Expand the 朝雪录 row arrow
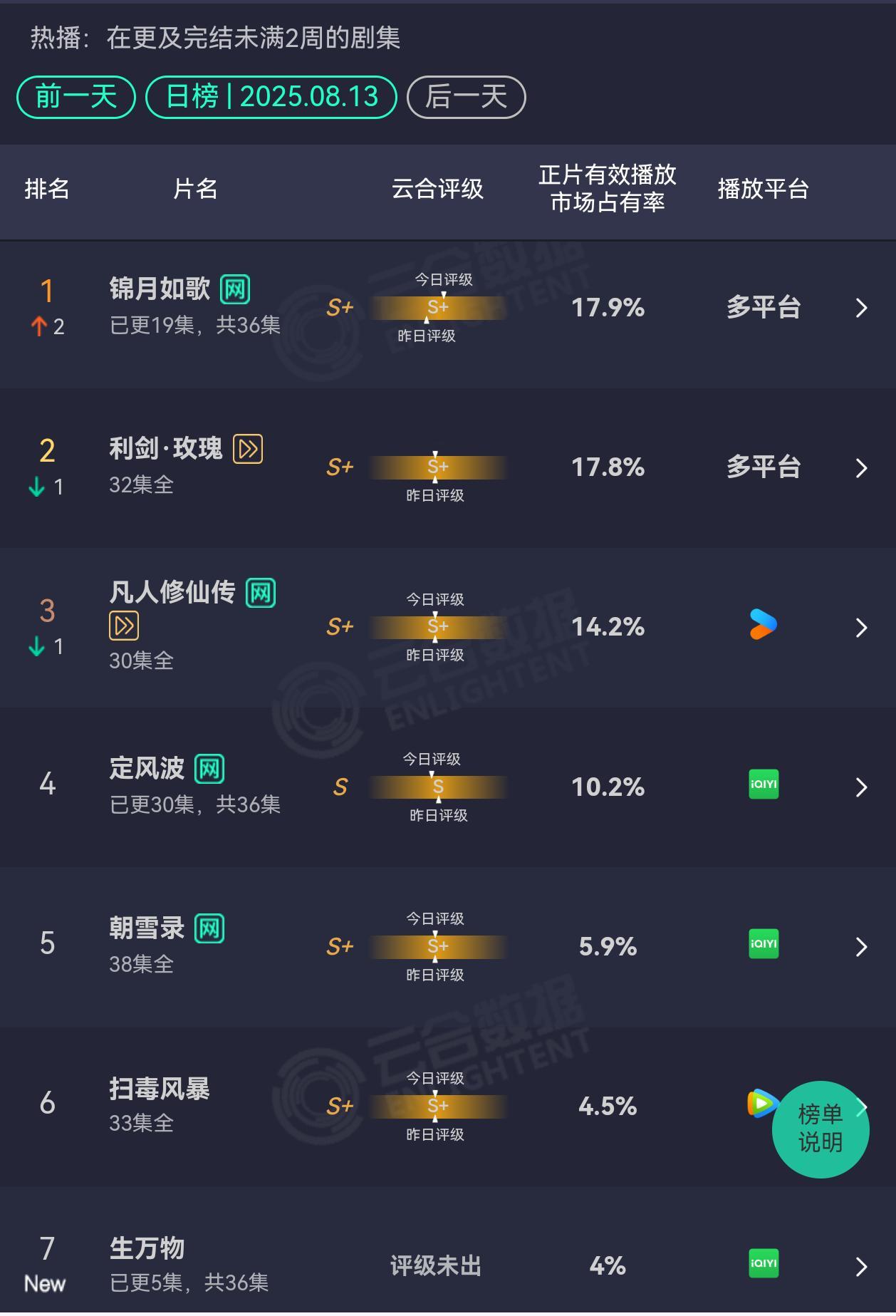 click(861, 946)
